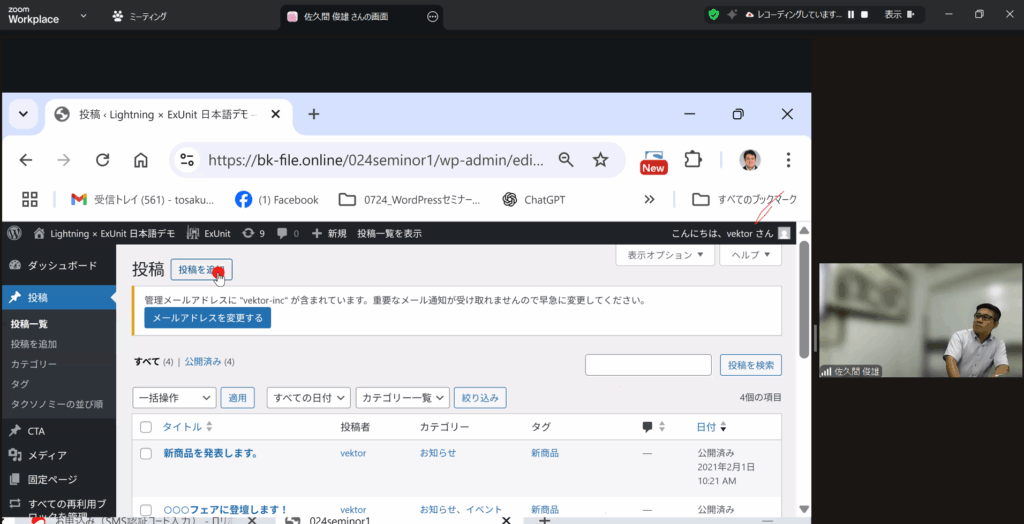Check the box for 新商品を発表します。 post
The height and width of the screenshot is (524, 1024).
pyautogui.click(x=146, y=453)
